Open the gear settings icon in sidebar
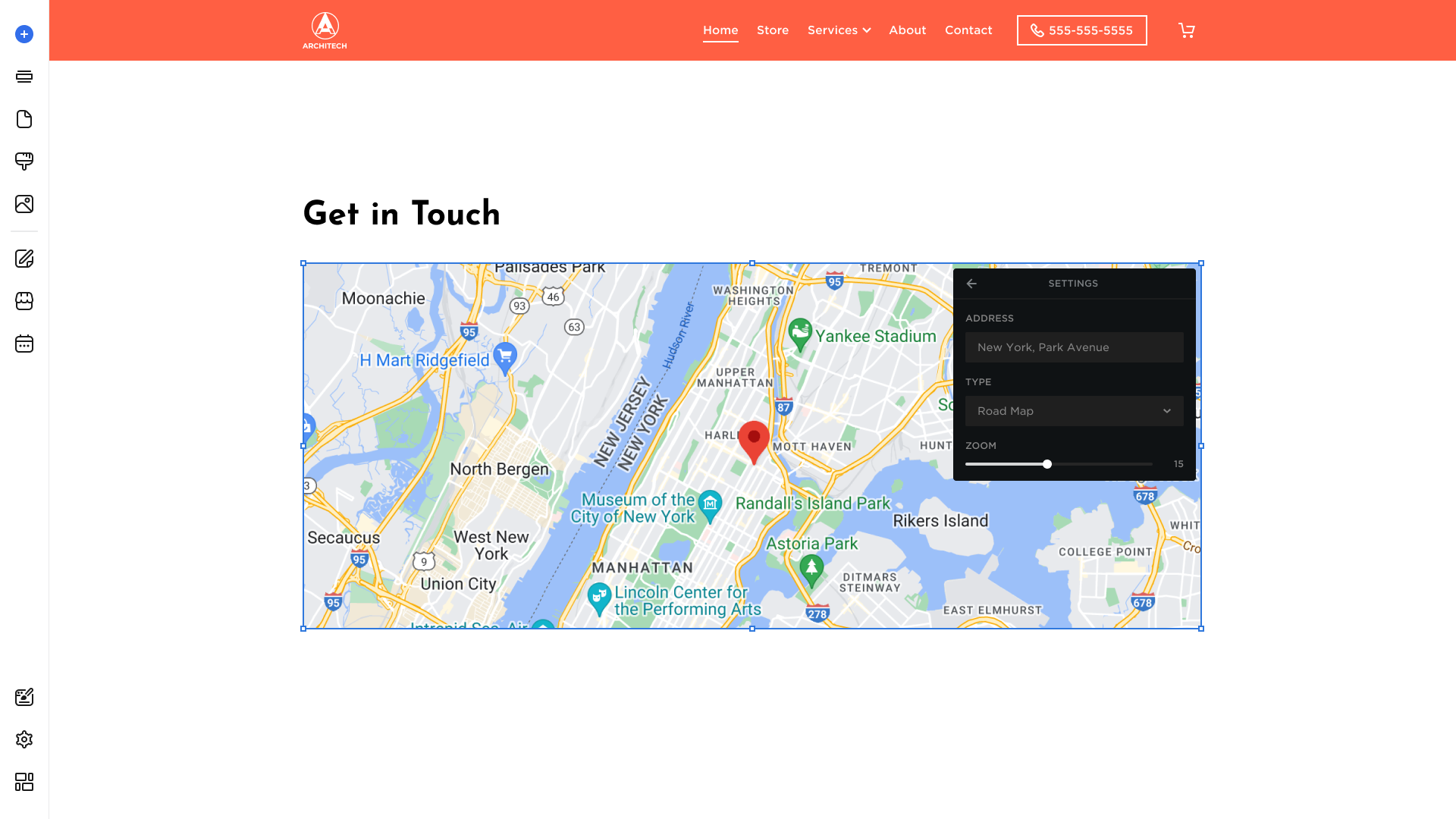Screen dimensions: 1456x819 point(24,739)
